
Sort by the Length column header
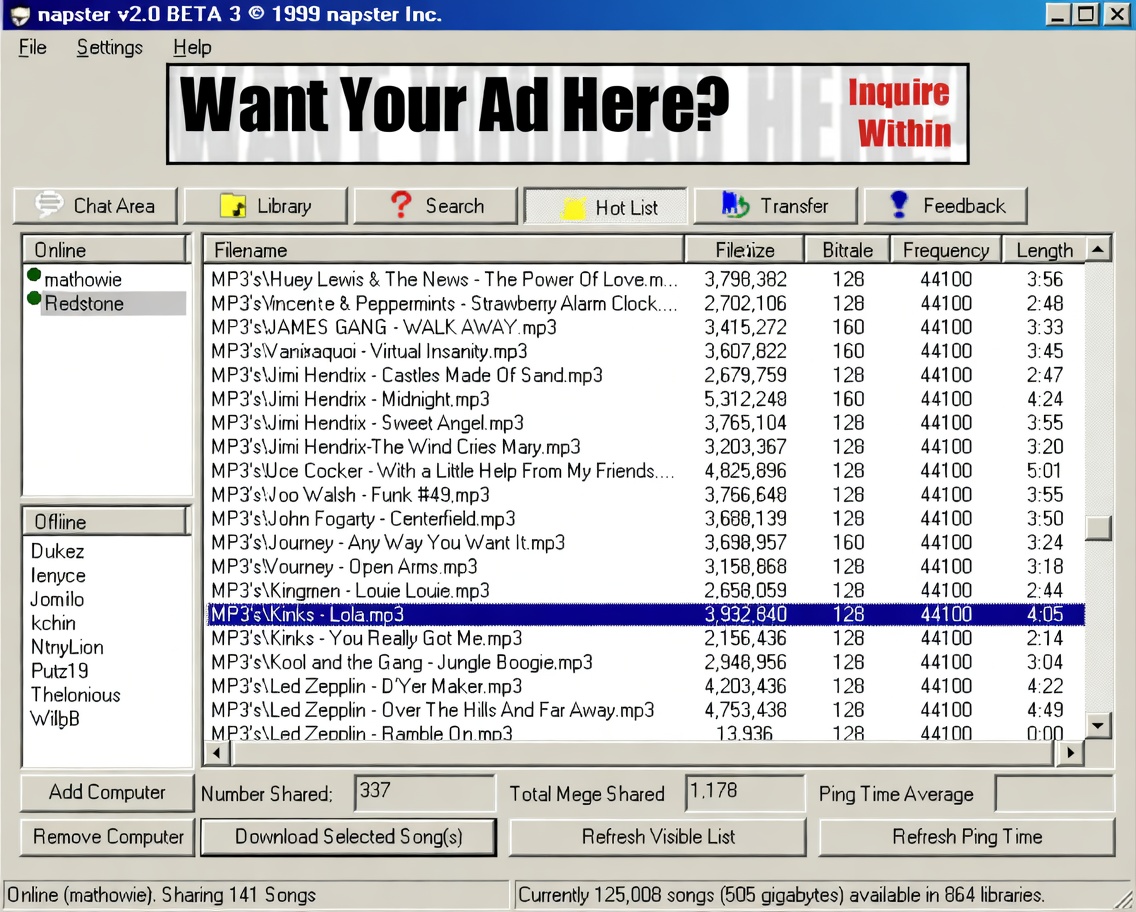click(1044, 250)
